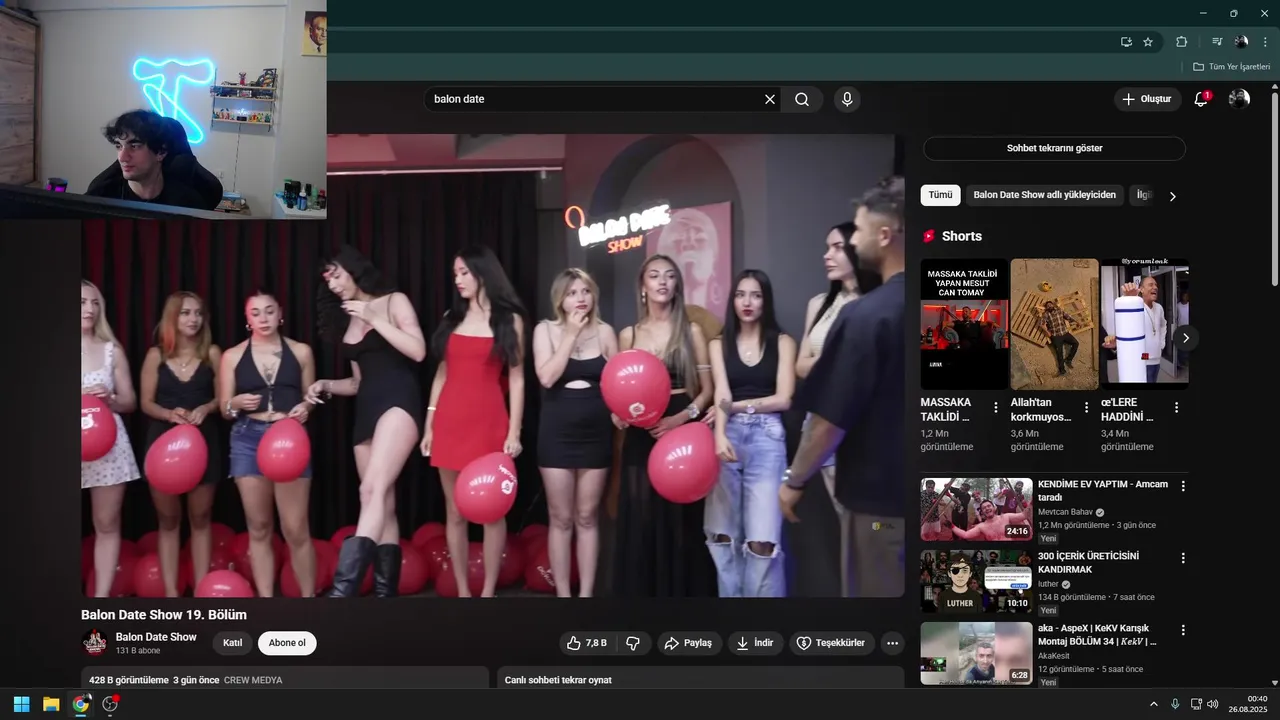Open the Allah'tan korkmuyos short thumbnail

(1054, 324)
